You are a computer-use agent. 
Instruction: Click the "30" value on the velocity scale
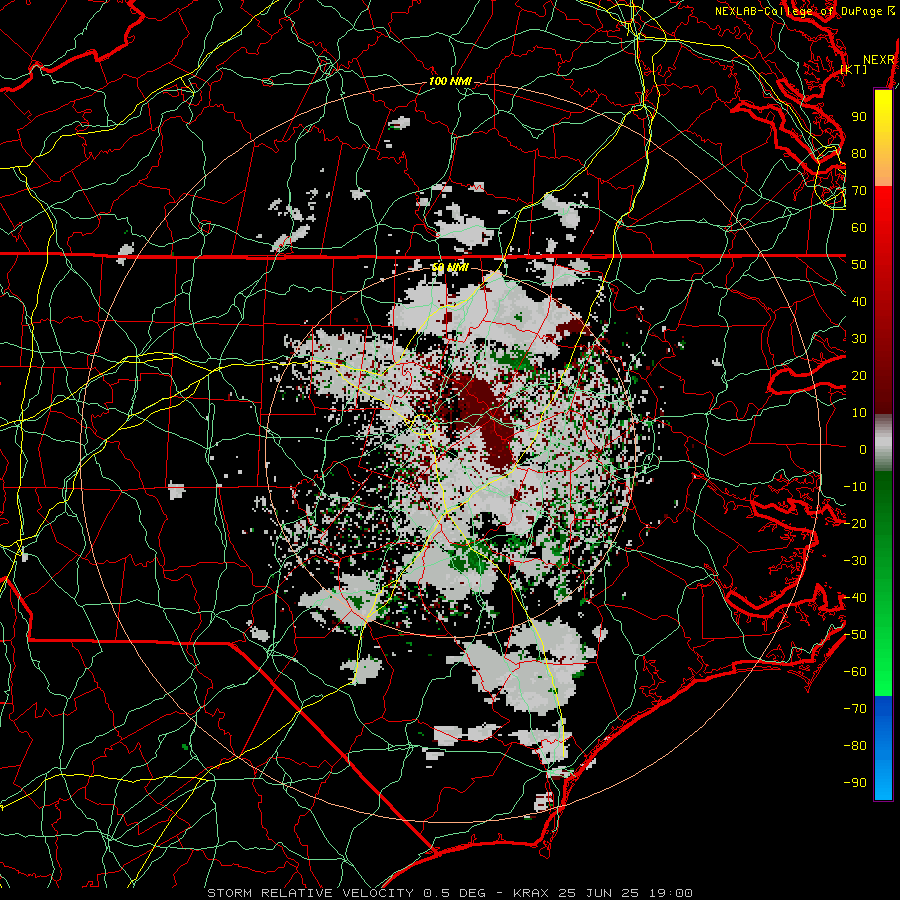[x=859, y=339]
